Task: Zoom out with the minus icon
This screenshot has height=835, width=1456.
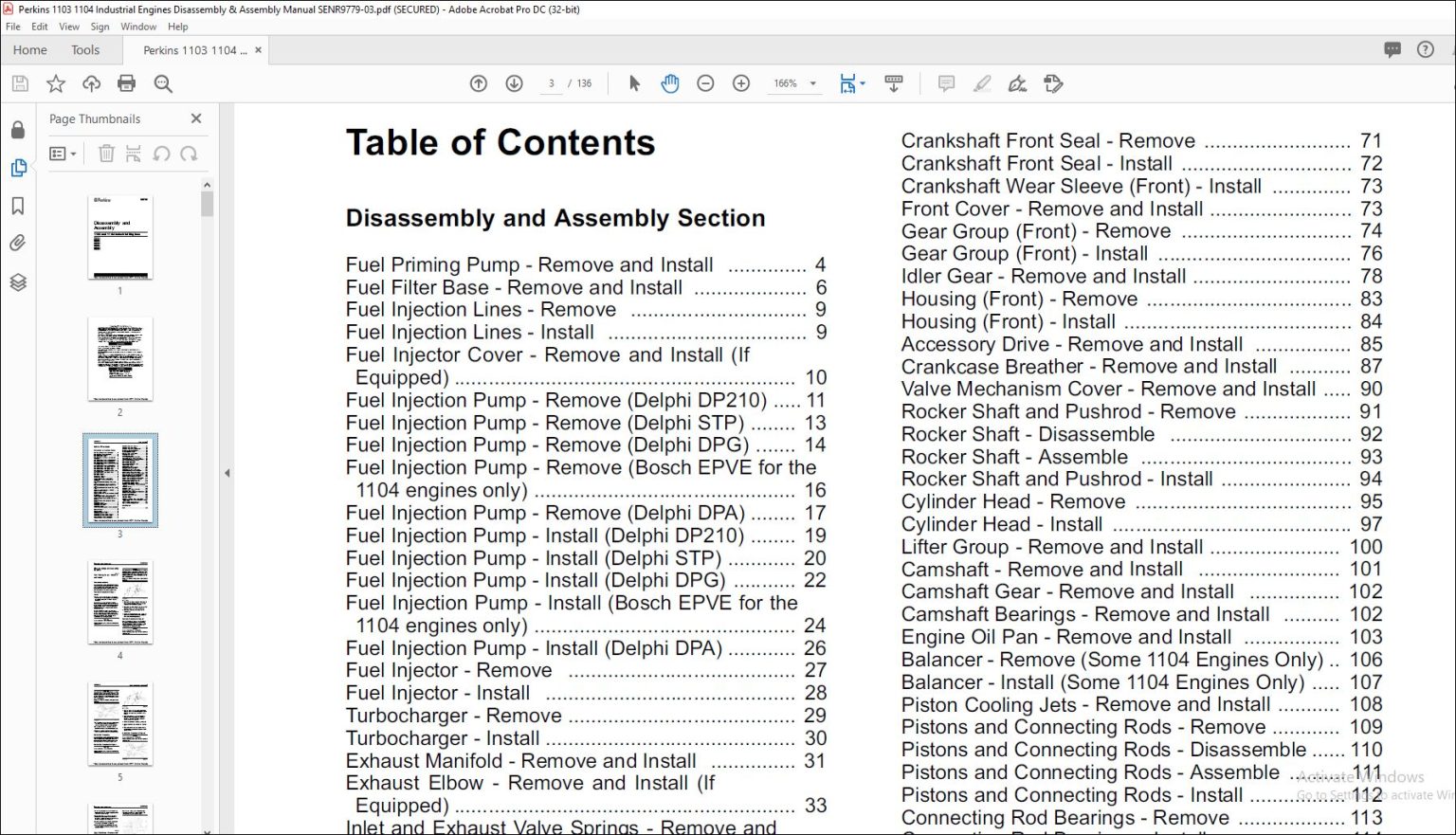Action: coord(705,83)
